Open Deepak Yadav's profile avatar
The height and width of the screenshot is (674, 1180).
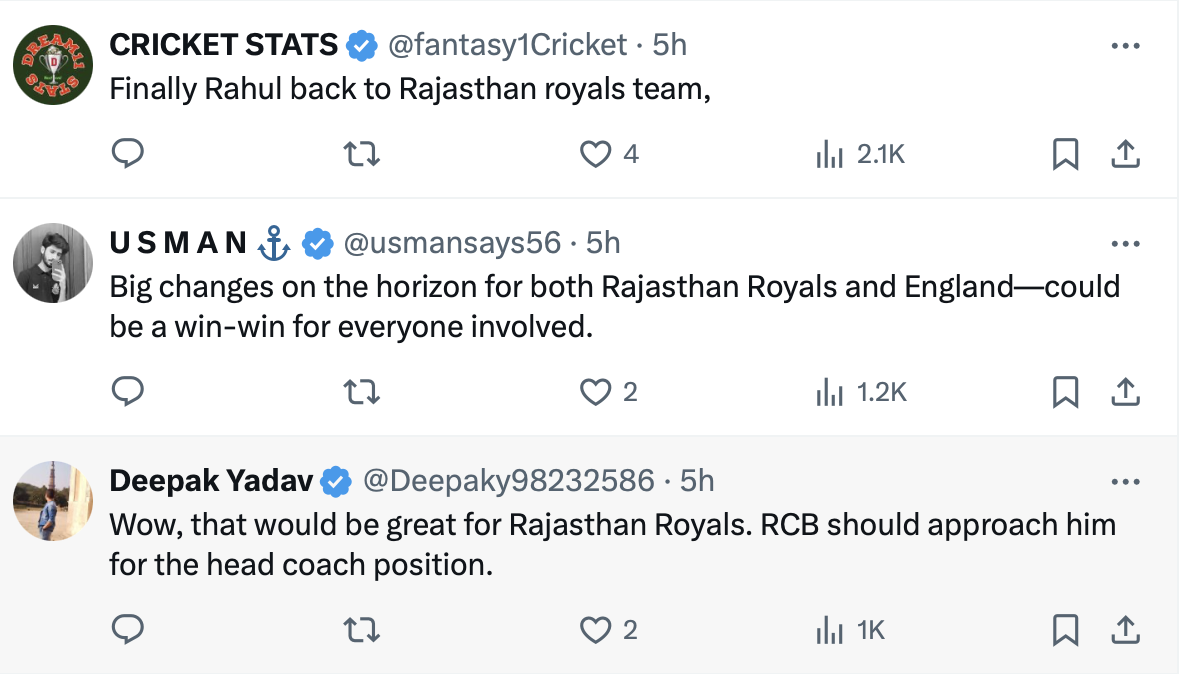tap(46, 500)
